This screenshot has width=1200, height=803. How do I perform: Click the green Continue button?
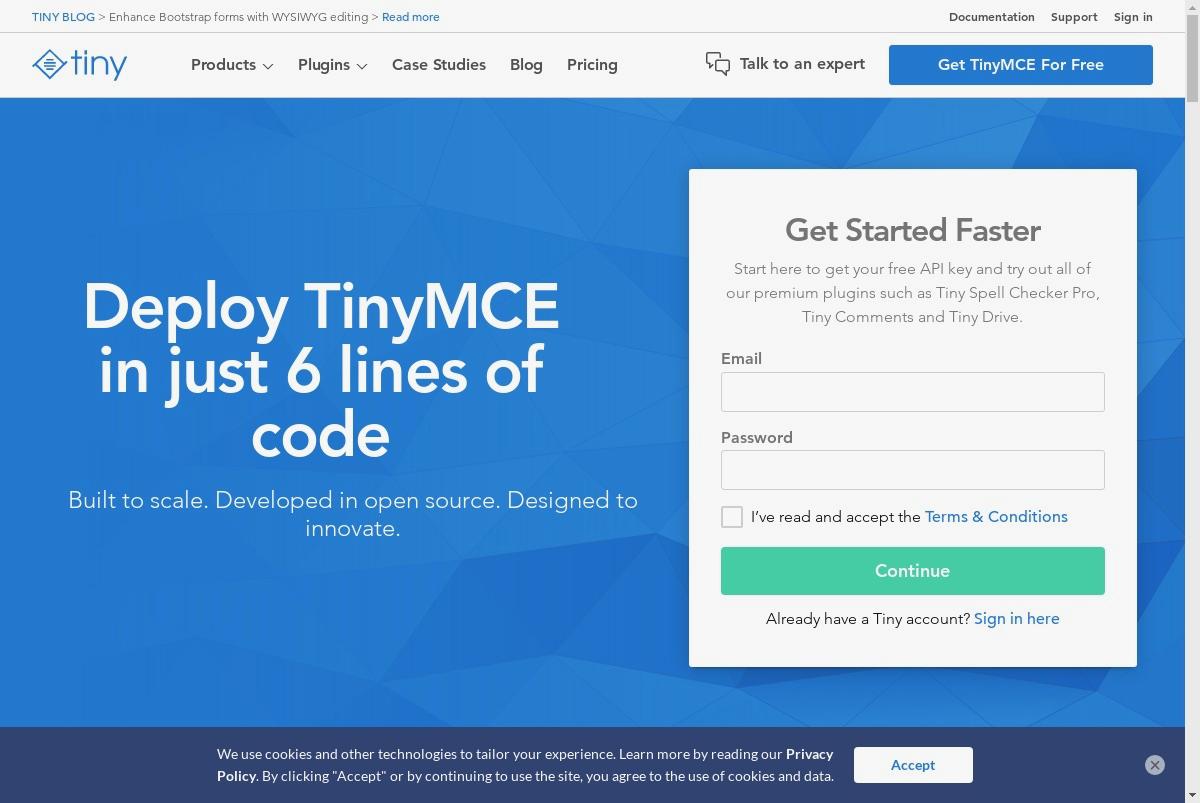pyautogui.click(x=913, y=571)
